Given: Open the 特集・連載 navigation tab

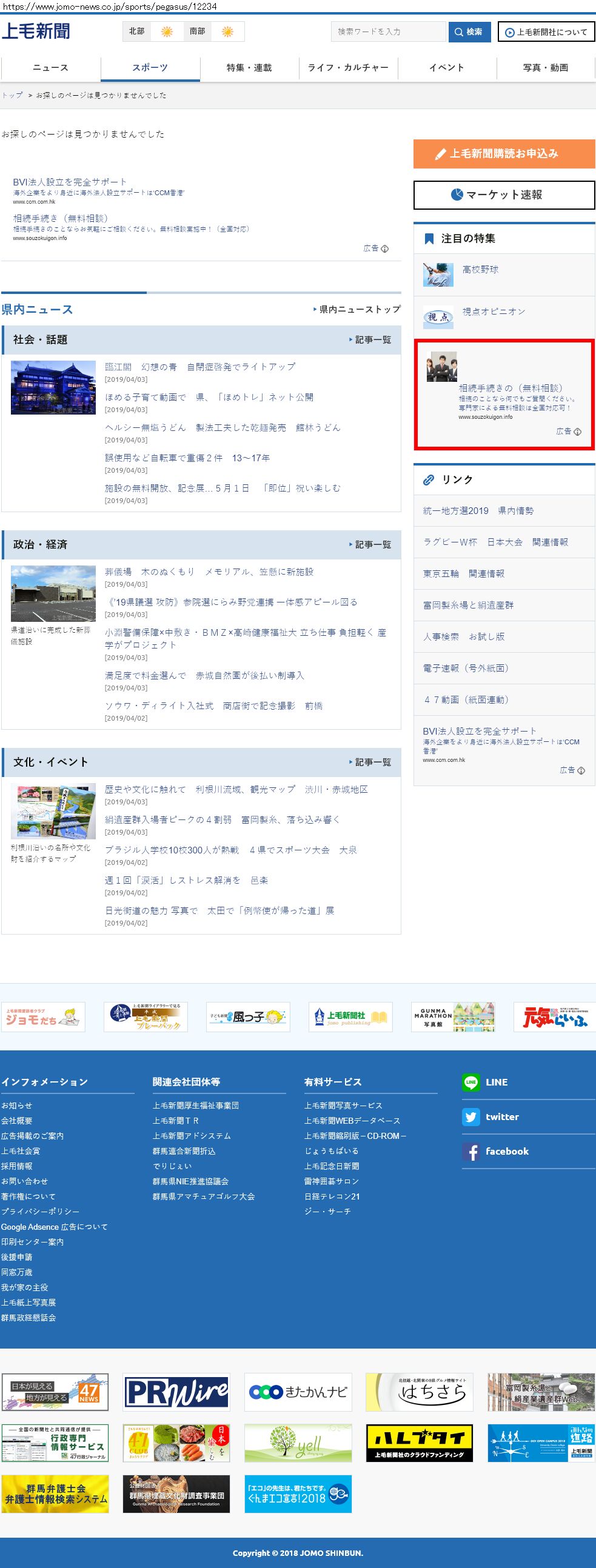Looking at the screenshot, I should tap(249, 67).
